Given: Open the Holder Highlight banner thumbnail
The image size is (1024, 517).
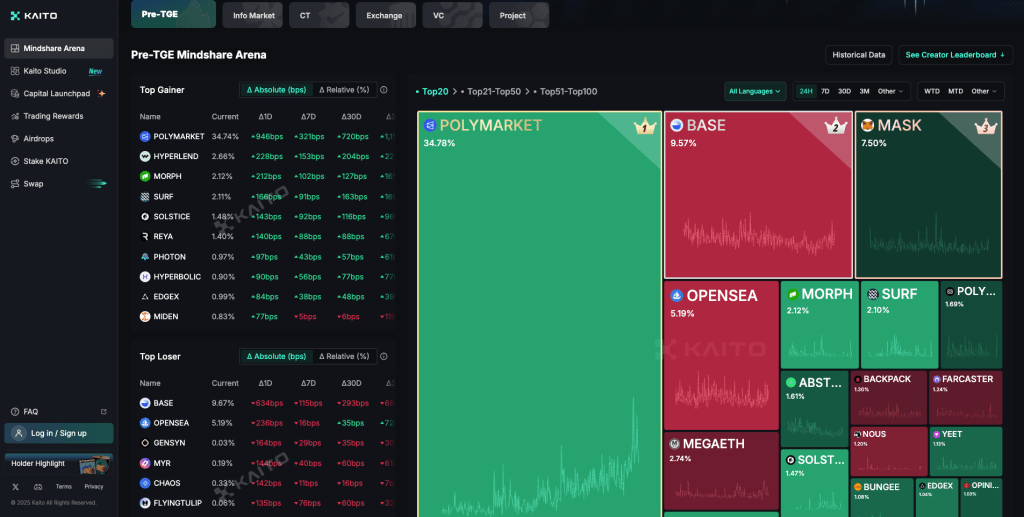Looking at the screenshot, I should (95, 465).
